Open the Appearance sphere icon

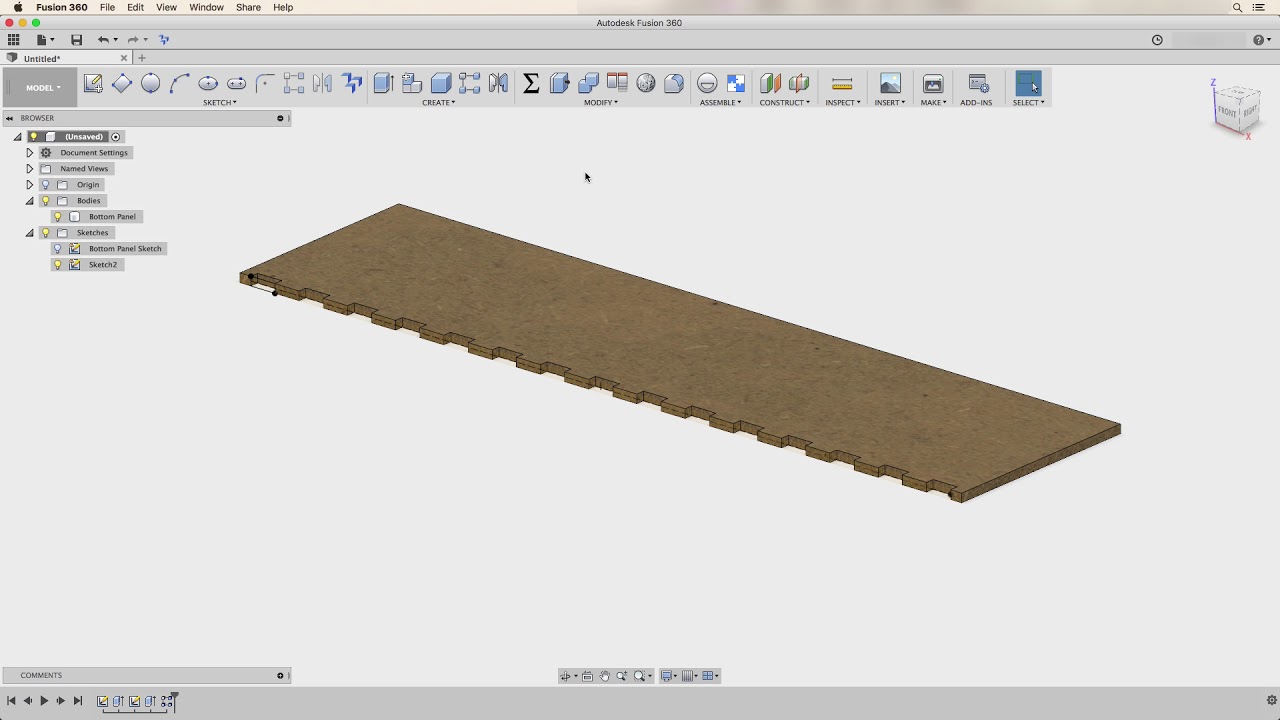pos(646,84)
